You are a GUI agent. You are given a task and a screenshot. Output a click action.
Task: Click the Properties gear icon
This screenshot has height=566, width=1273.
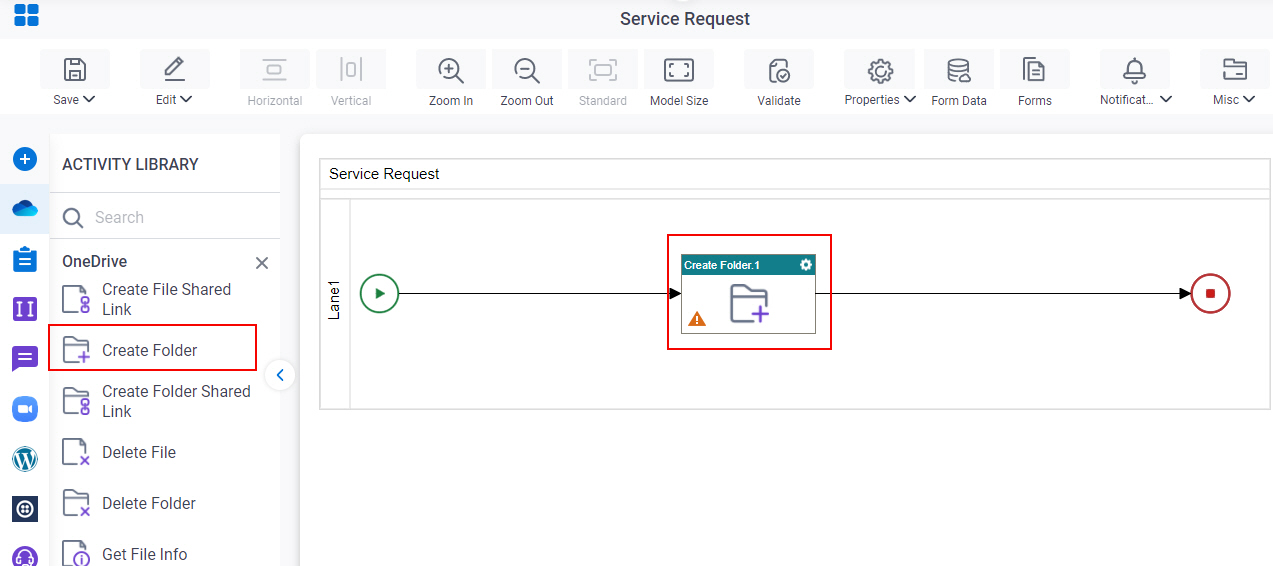880,70
